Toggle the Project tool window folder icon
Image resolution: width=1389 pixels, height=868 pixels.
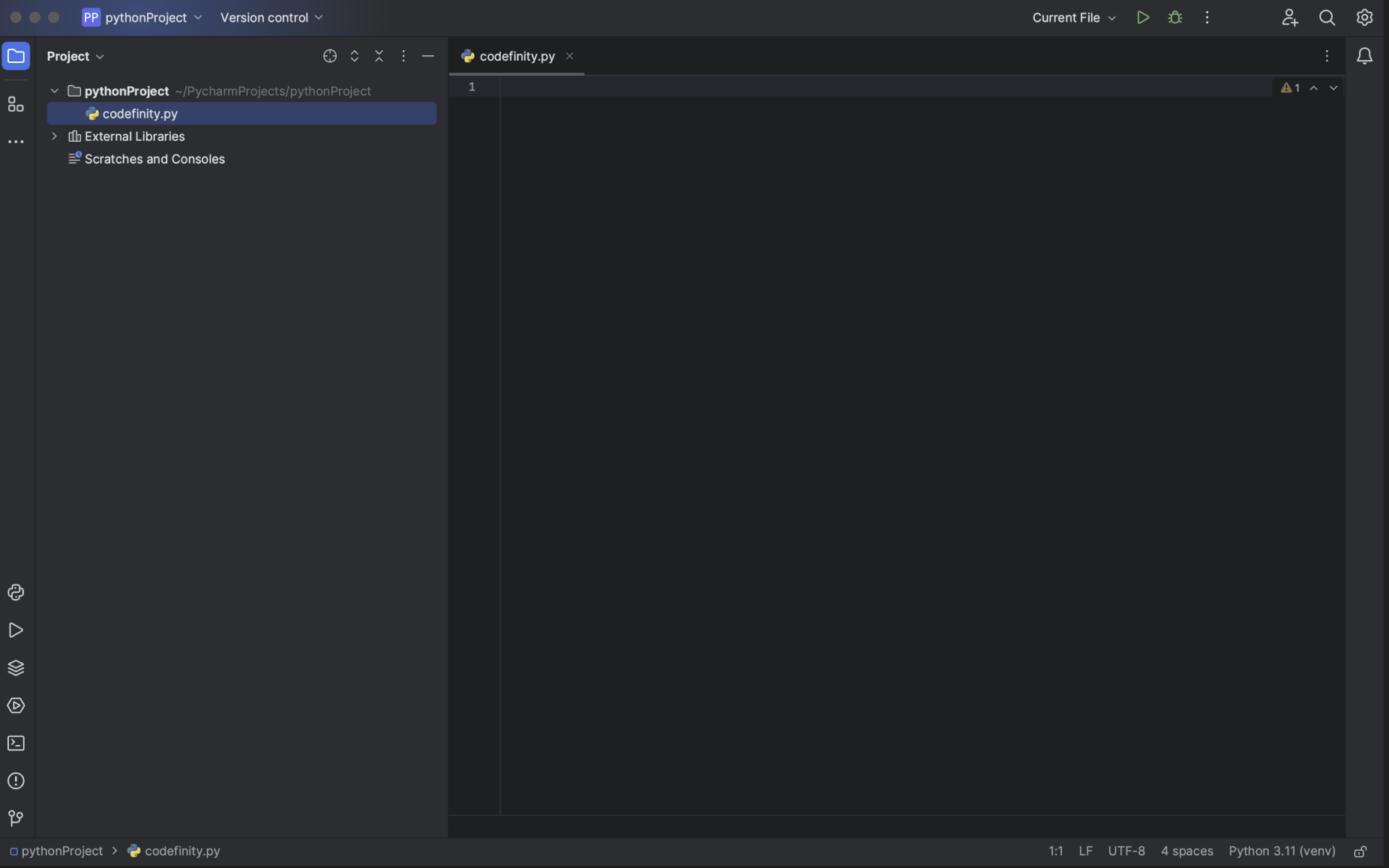pos(16,56)
